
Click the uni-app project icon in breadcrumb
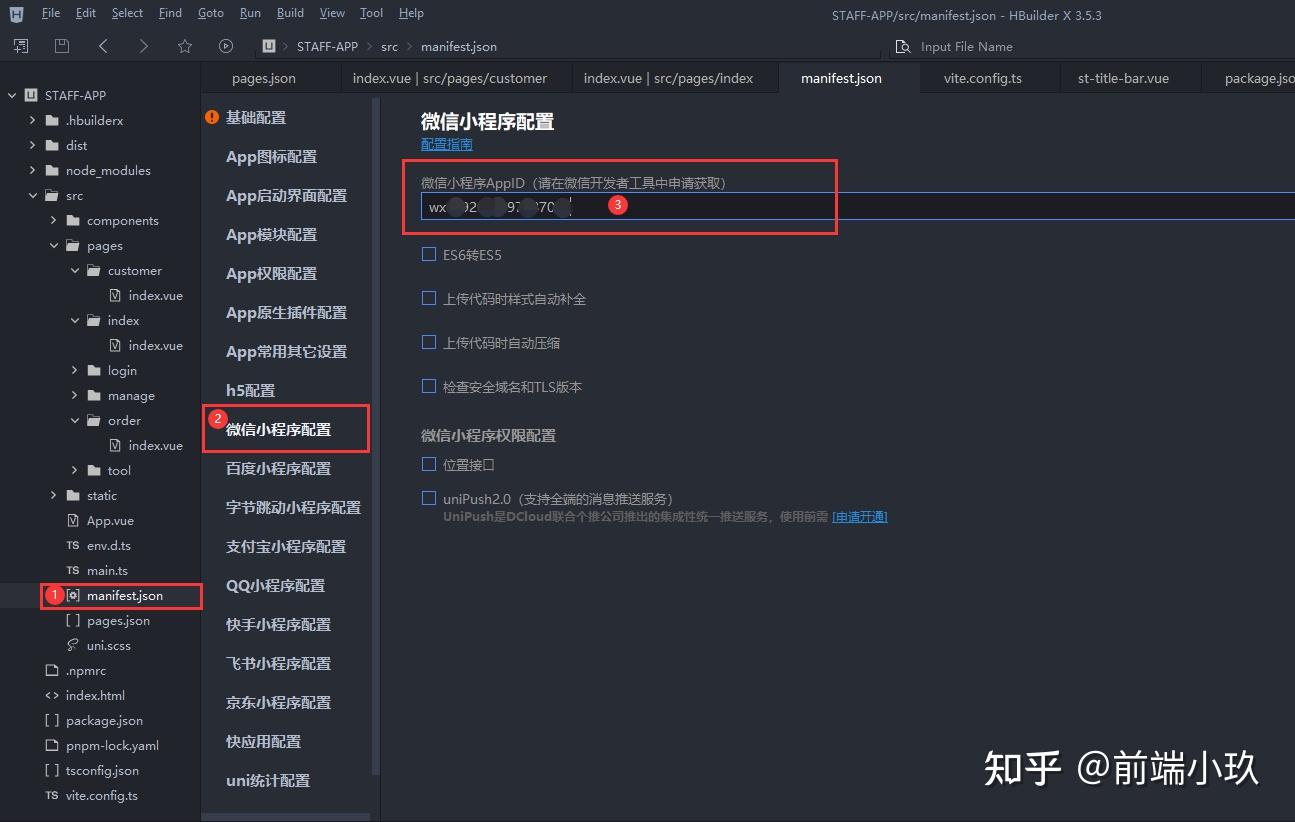(x=266, y=46)
